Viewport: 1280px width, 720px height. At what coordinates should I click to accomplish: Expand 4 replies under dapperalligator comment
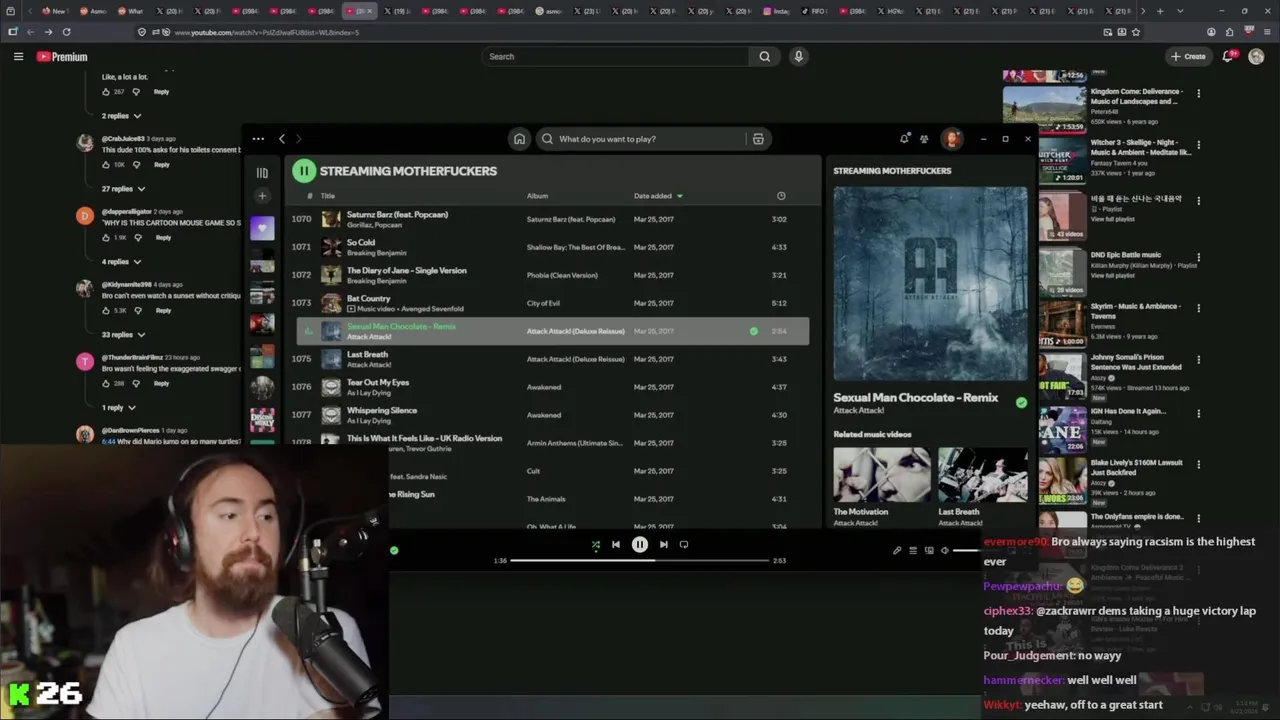click(x=122, y=262)
